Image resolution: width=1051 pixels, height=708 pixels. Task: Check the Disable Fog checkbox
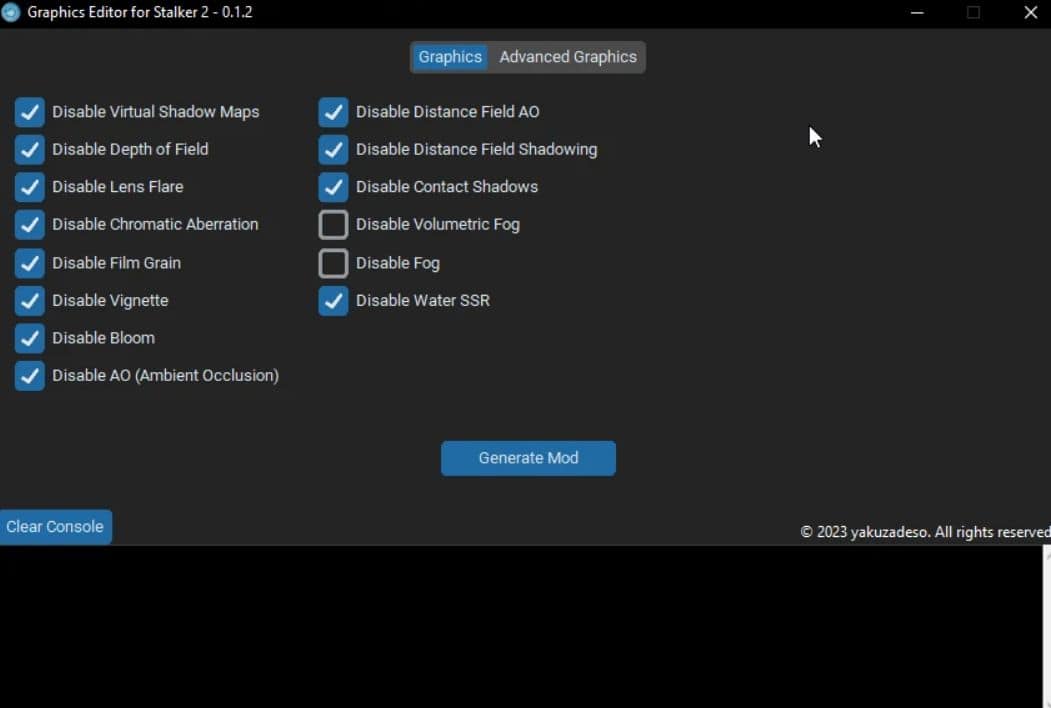pyautogui.click(x=333, y=262)
